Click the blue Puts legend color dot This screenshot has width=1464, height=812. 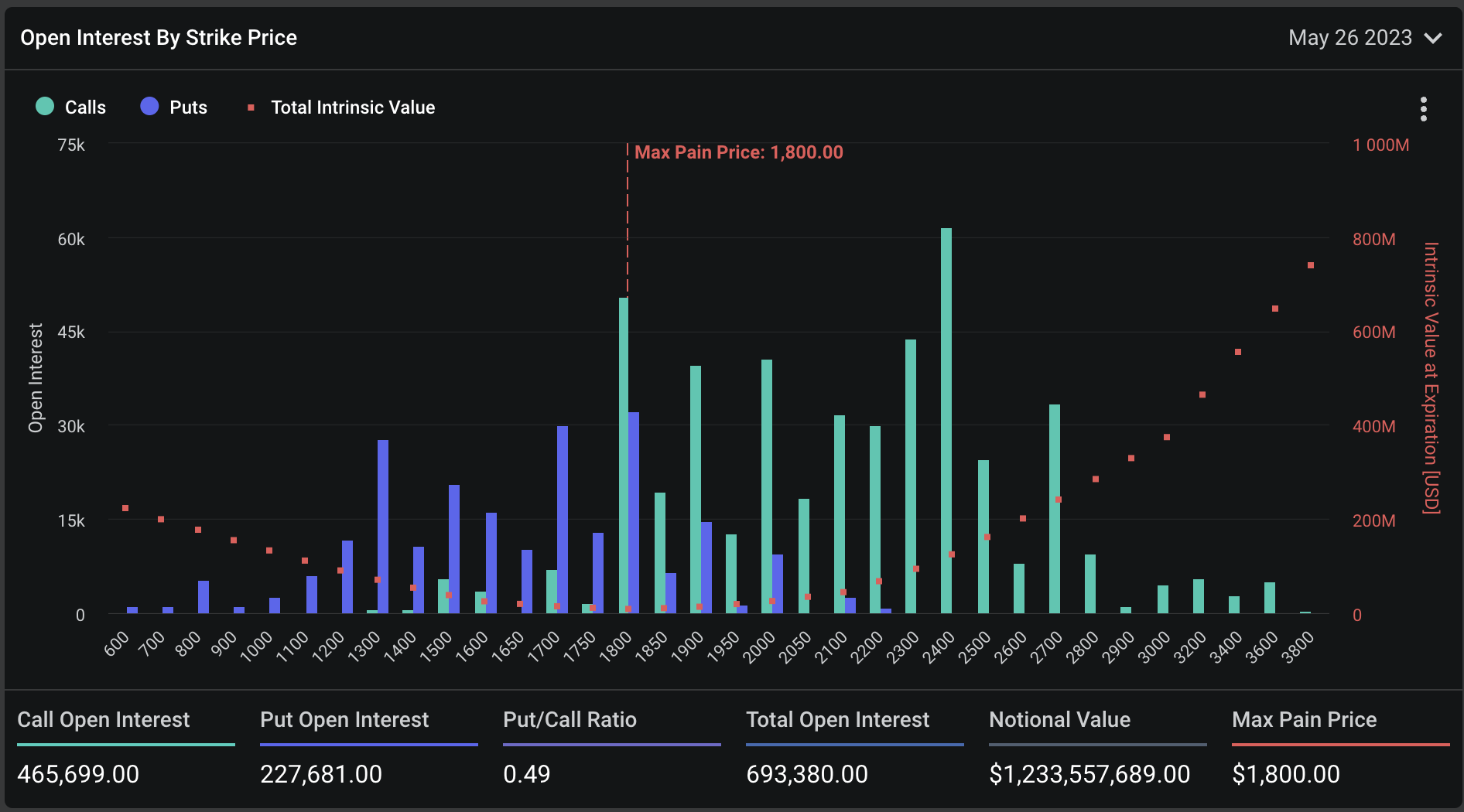point(149,106)
